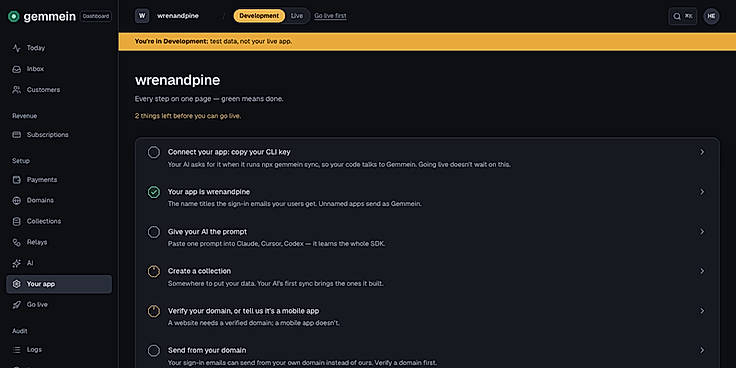Click the Revenue section label

click(24, 116)
